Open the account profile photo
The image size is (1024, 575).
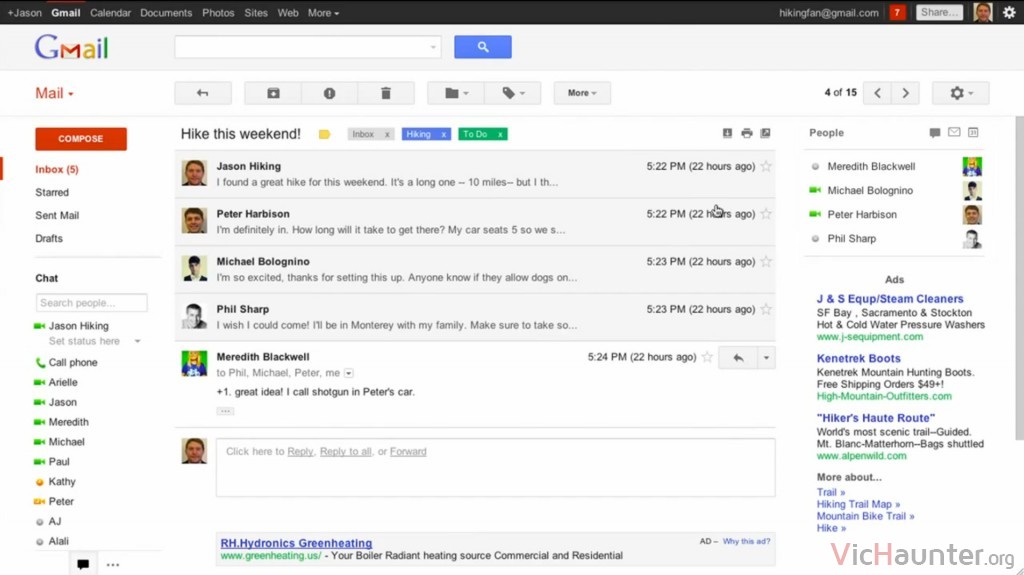(983, 12)
